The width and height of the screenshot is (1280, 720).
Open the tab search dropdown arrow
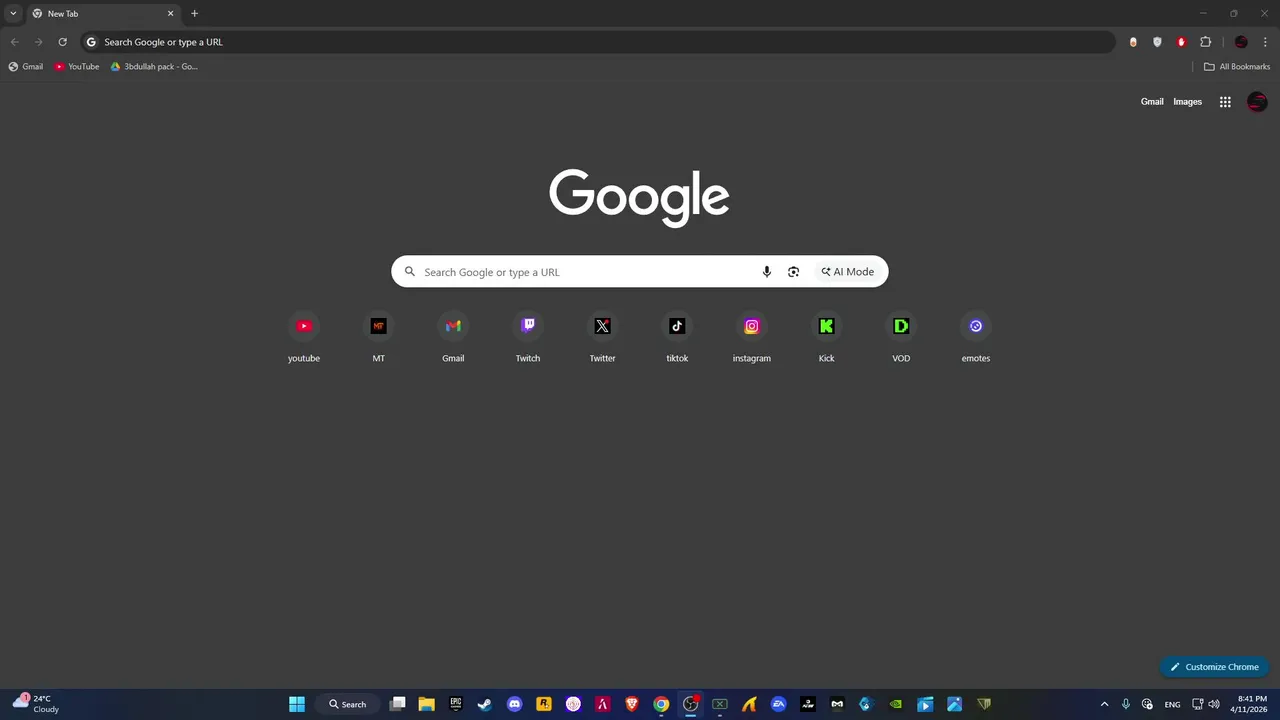[13, 13]
